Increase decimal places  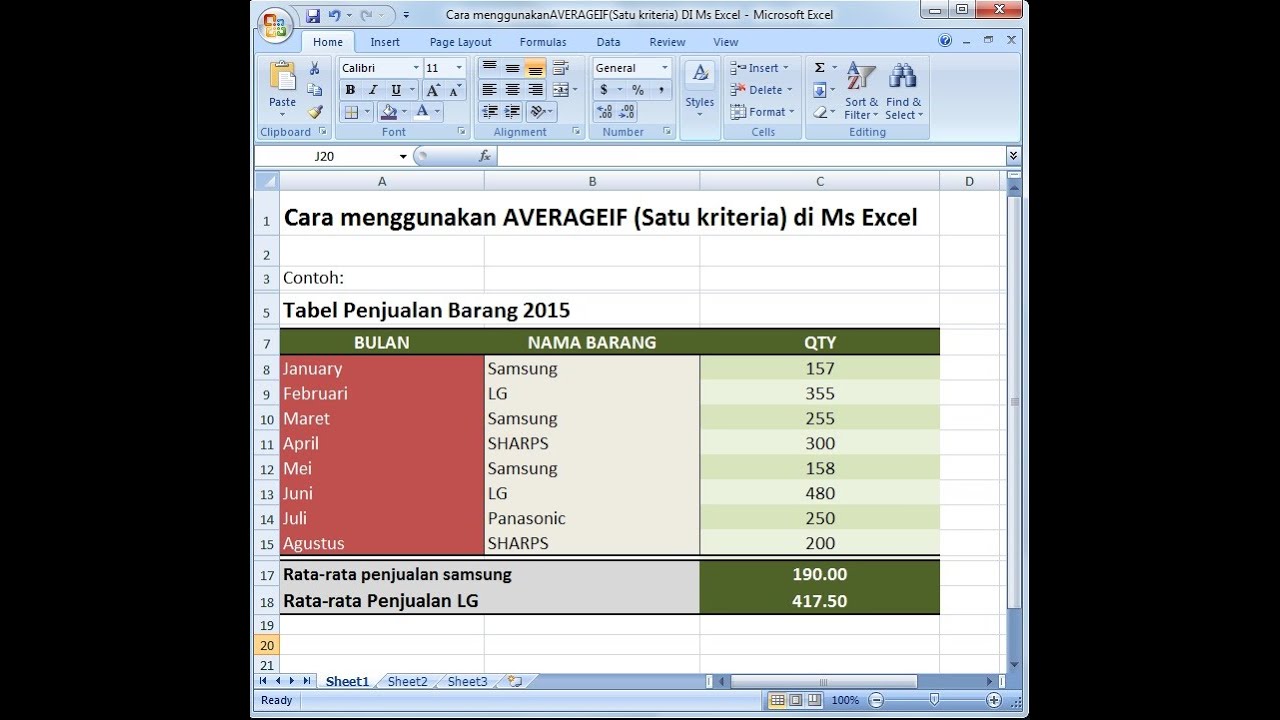point(605,112)
